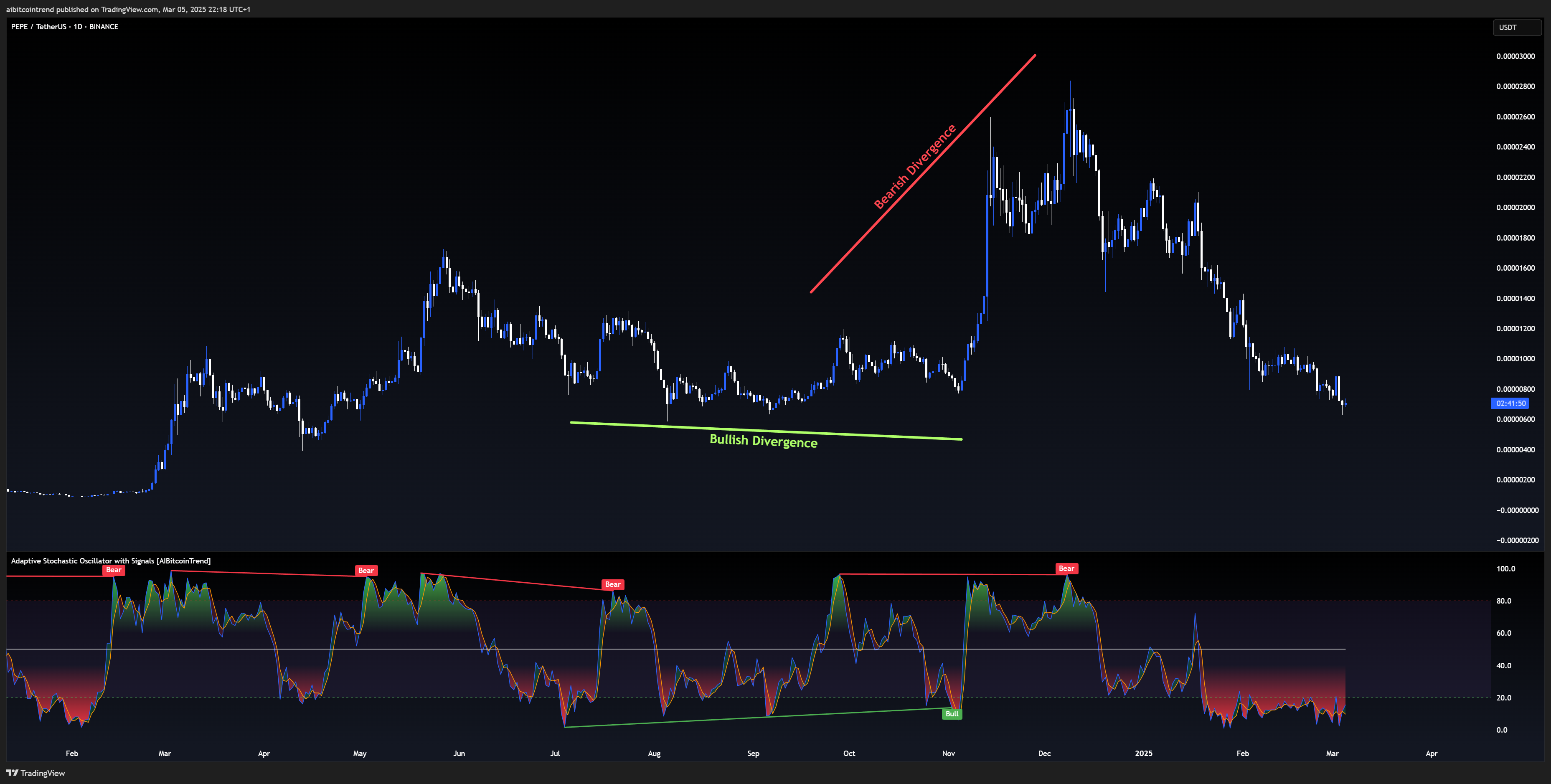Image resolution: width=1551 pixels, height=784 pixels.
Task: Click the Apr label at right of time axis
Action: point(1432,753)
